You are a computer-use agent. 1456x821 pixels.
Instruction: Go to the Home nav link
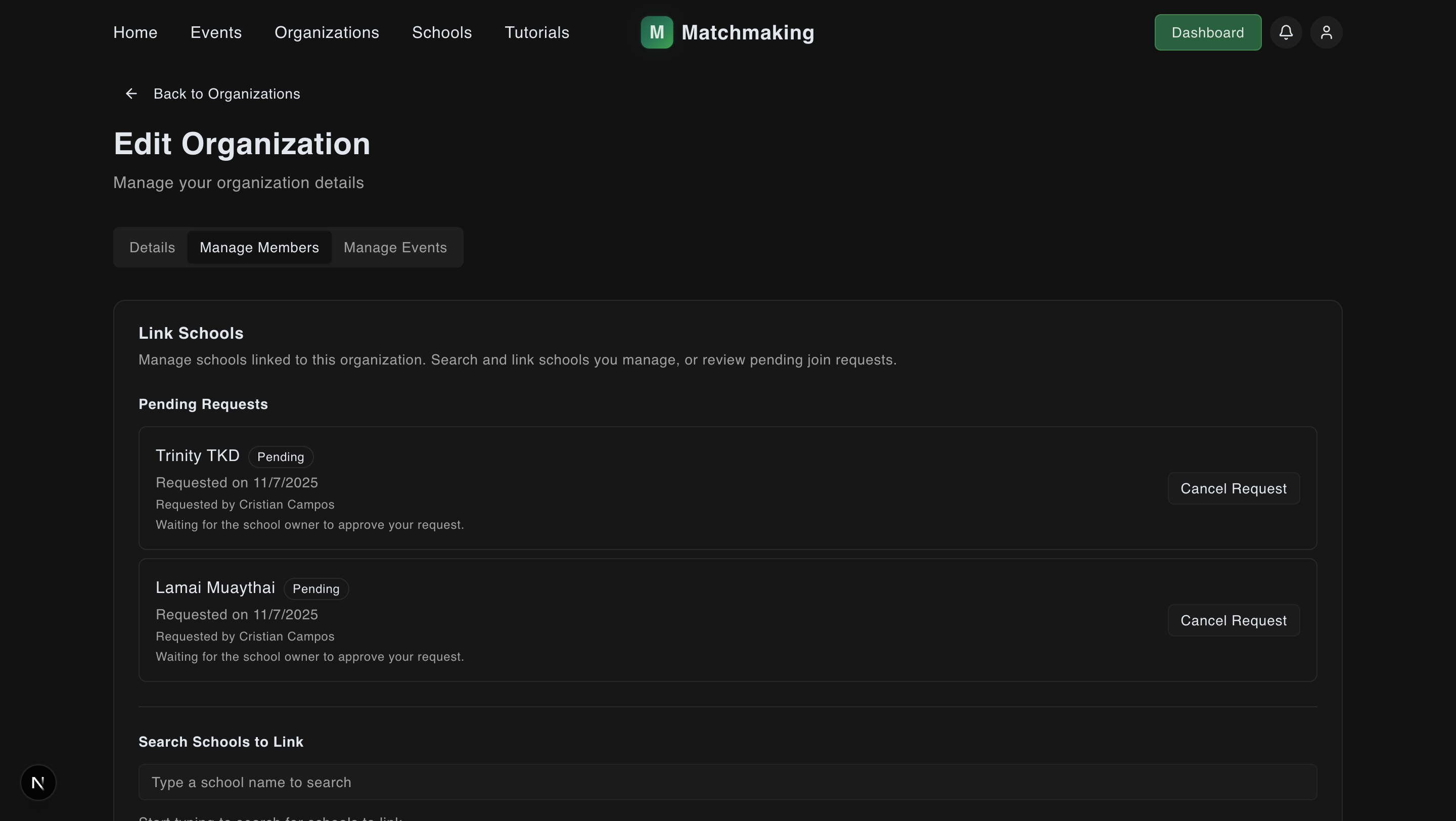point(135,32)
